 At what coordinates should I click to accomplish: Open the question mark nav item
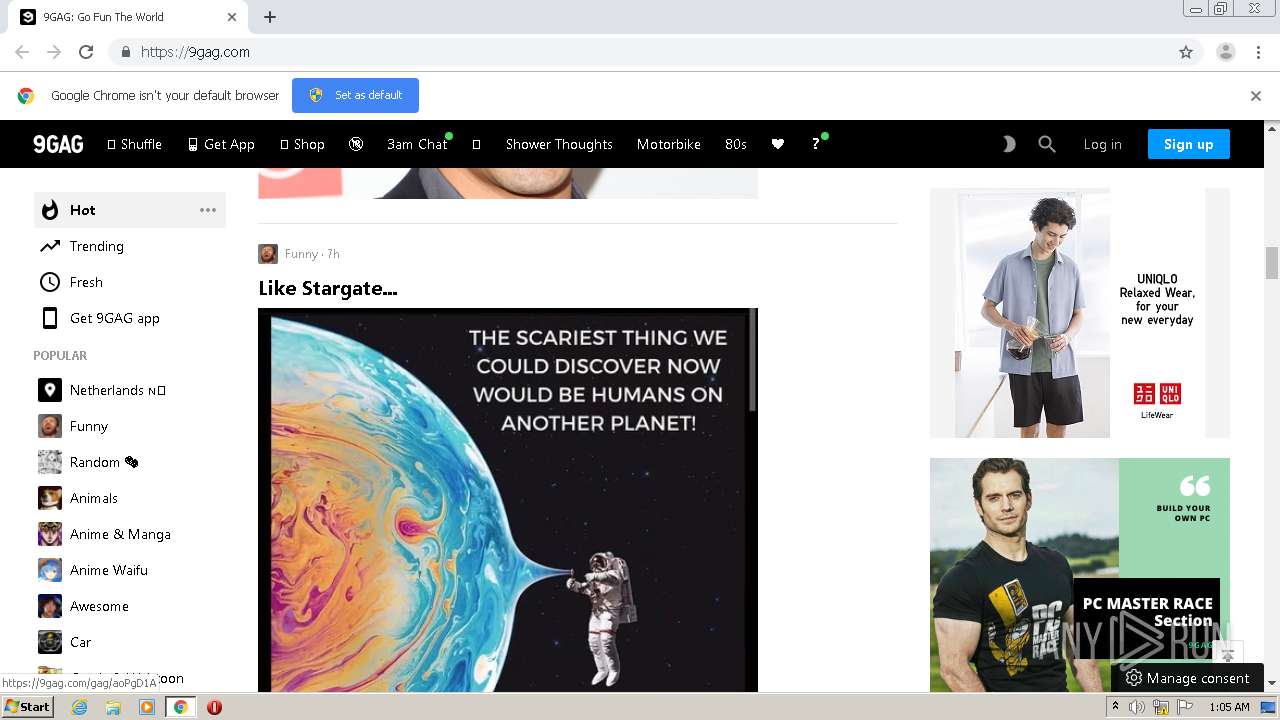(x=816, y=144)
